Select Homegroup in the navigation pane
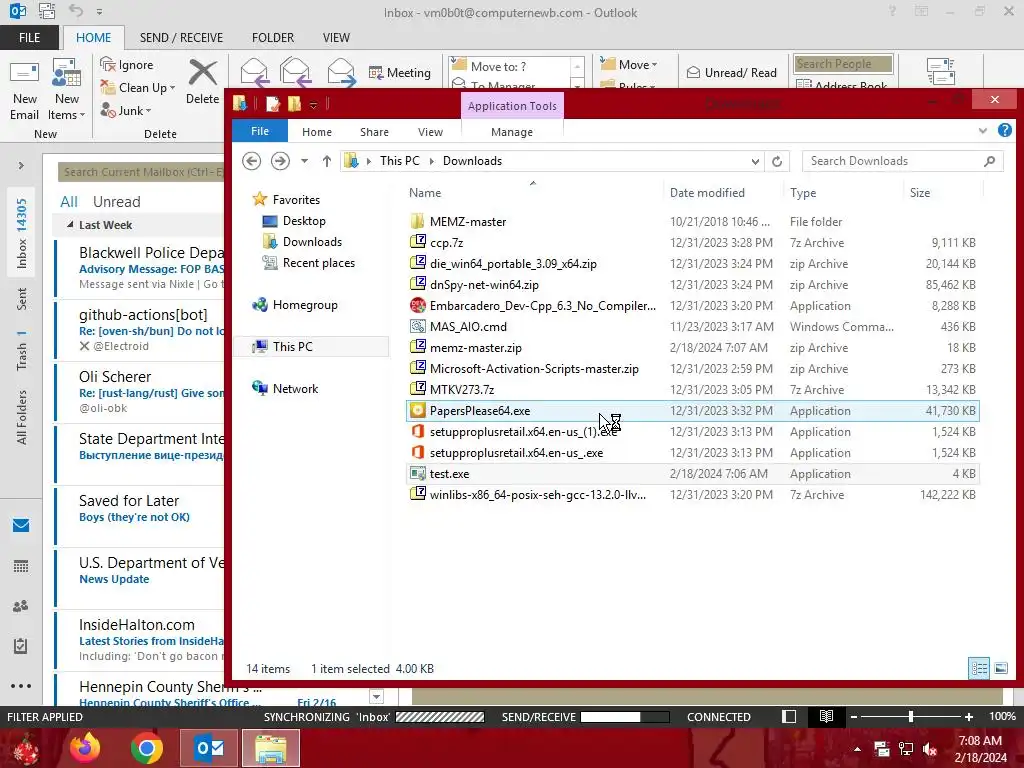Viewport: 1024px width, 768px height. click(295, 304)
